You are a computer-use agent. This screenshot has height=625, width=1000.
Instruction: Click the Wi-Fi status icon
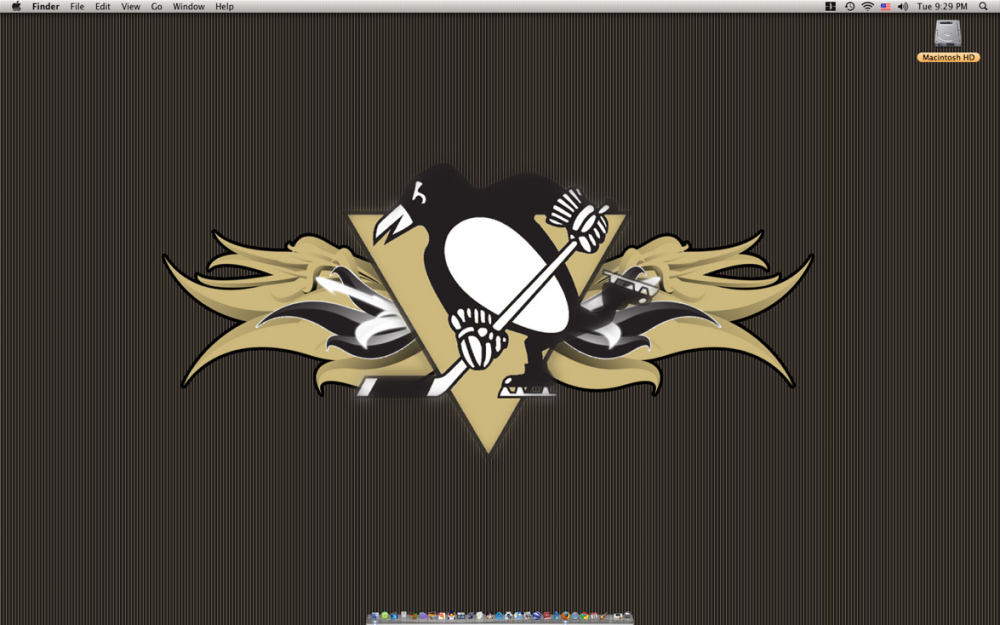click(x=867, y=6)
